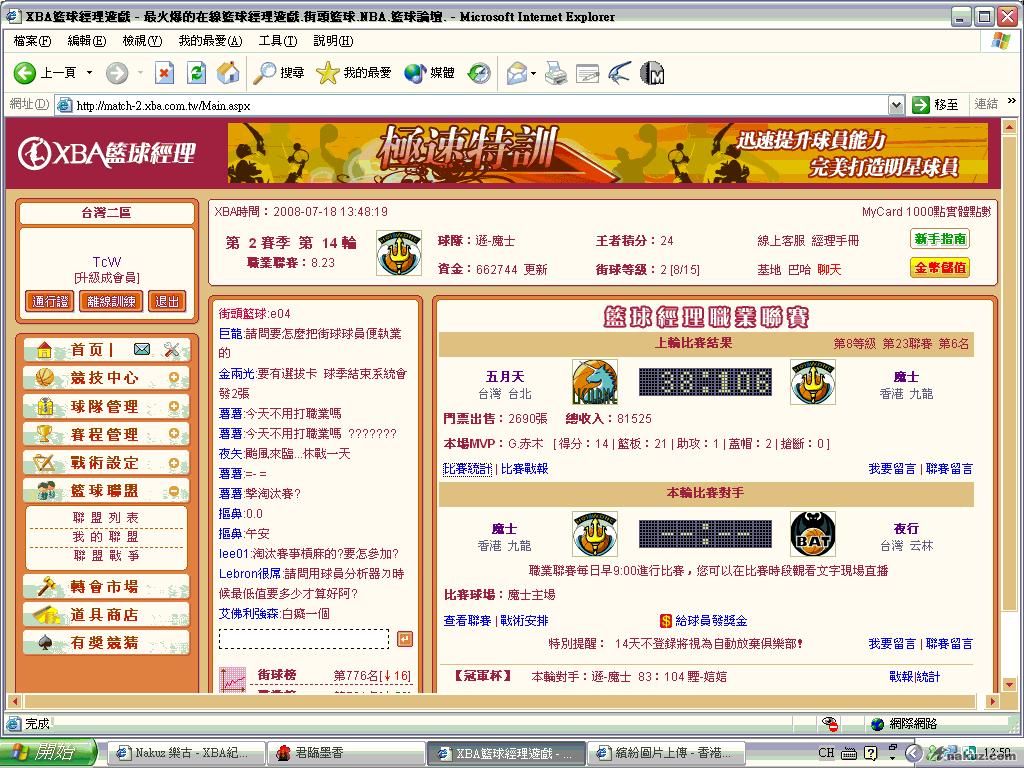Open the 檔案 menu

point(32,41)
